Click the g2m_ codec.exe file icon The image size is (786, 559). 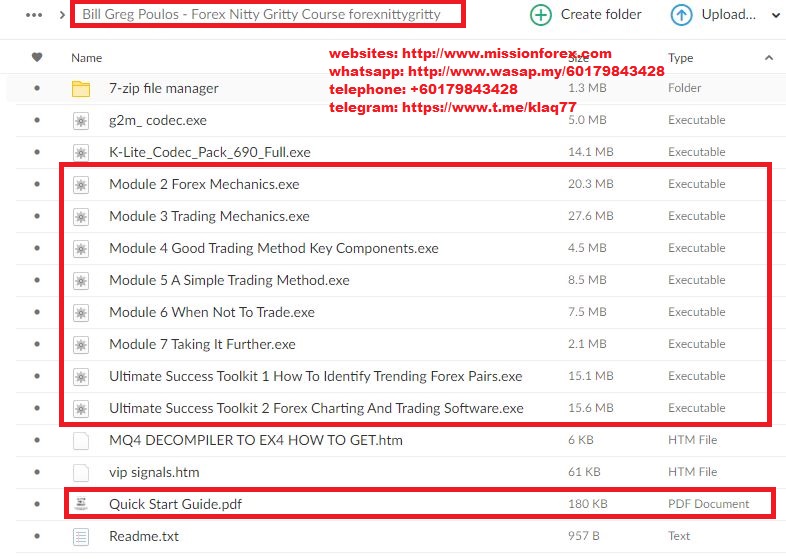tap(81, 121)
